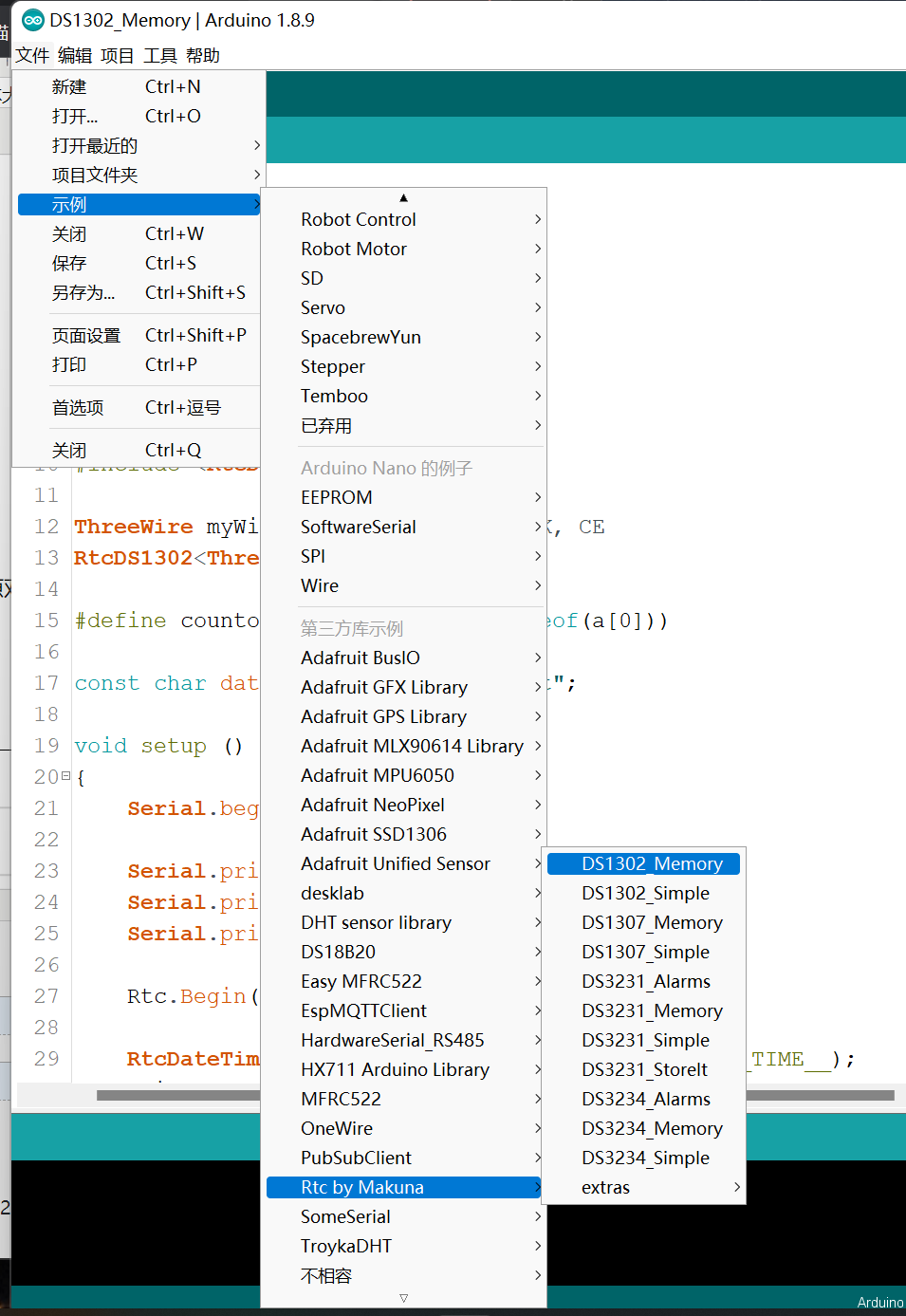Open the 工具 menu
The image size is (906, 1316).
tap(160, 56)
